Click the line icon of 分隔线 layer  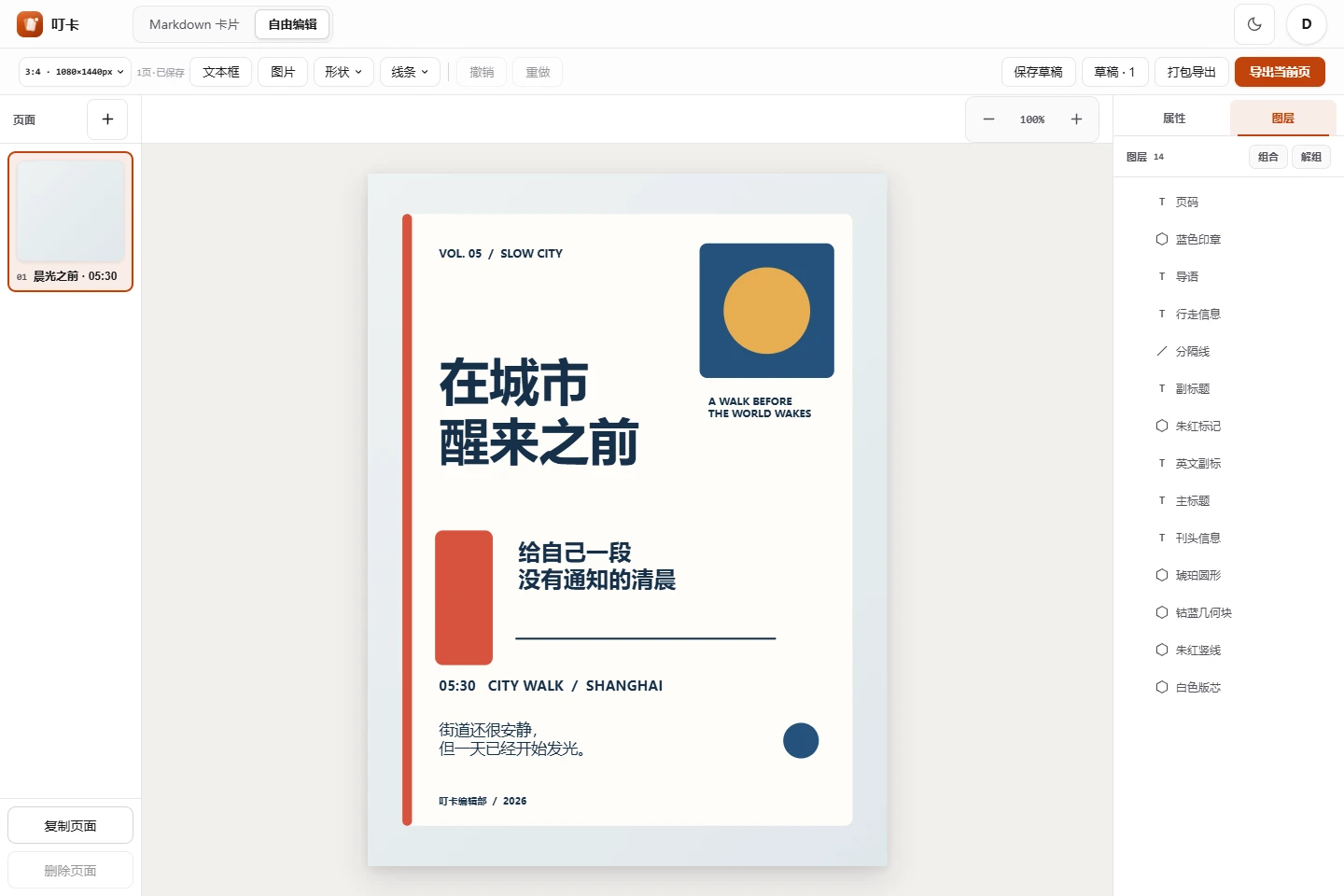tap(1162, 351)
